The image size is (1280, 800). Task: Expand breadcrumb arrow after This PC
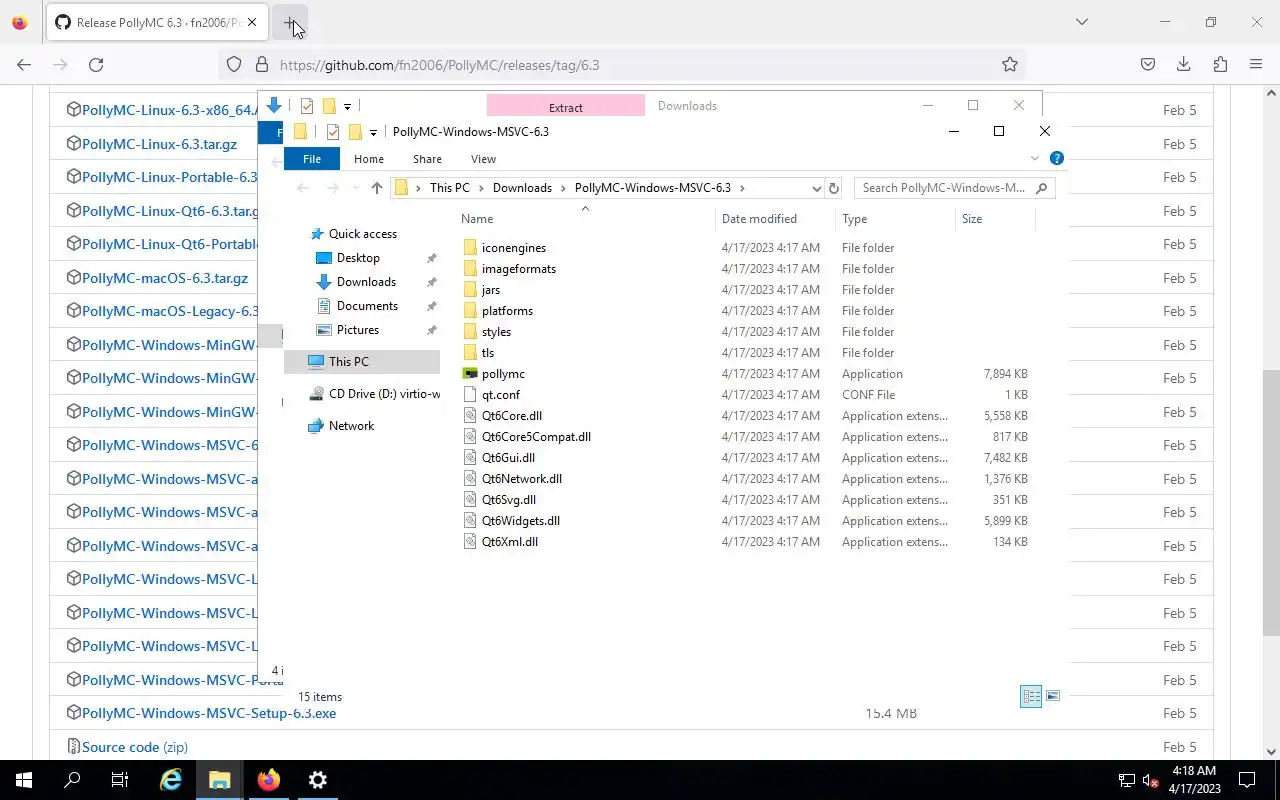[481, 188]
